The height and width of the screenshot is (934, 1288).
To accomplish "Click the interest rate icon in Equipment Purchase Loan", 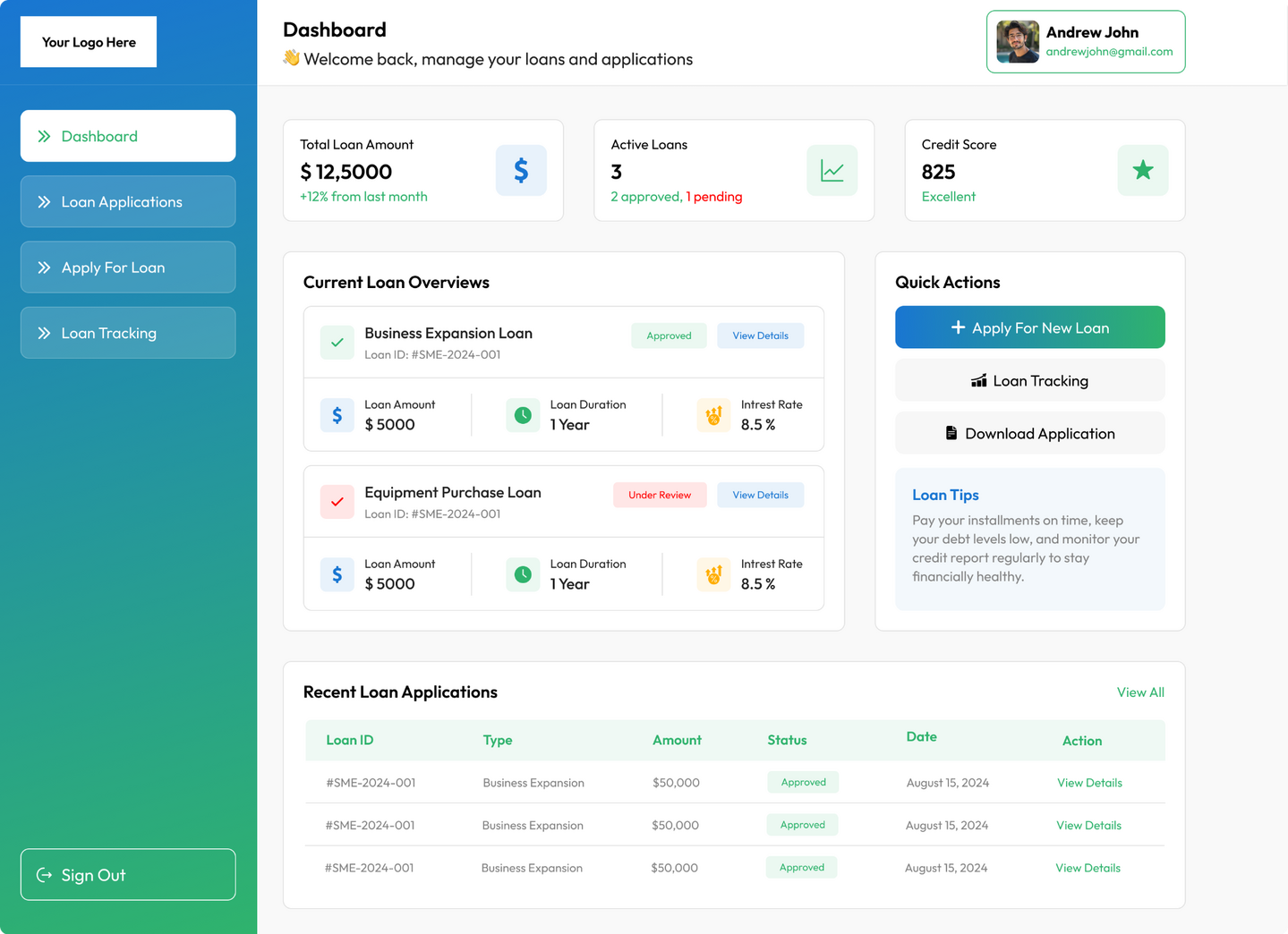I will pyautogui.click(x=713, y=574).
